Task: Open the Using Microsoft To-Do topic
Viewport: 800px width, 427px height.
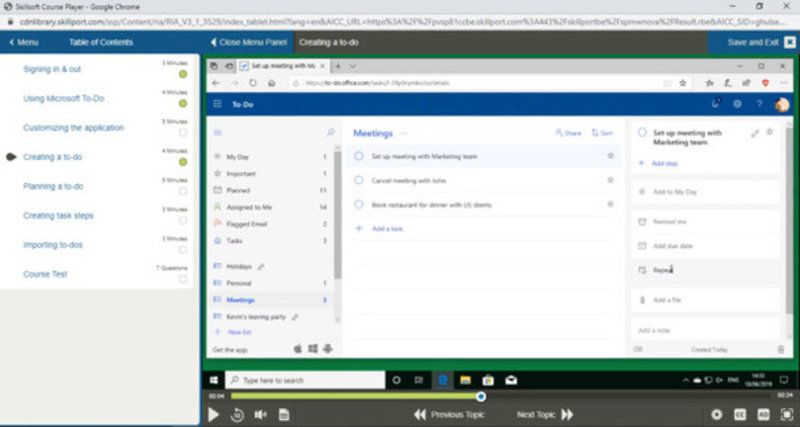Action: click(x=64, y=98)
